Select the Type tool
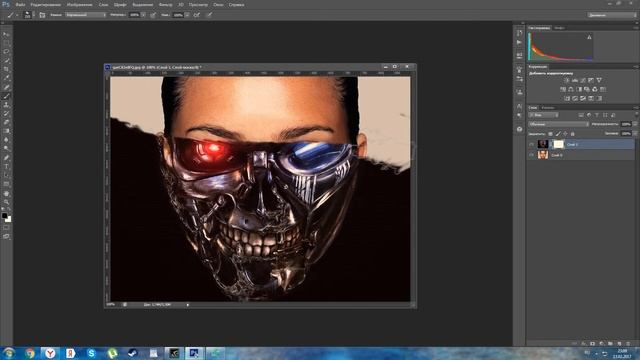This screenshot has height=360, width=640. [6, 167]
